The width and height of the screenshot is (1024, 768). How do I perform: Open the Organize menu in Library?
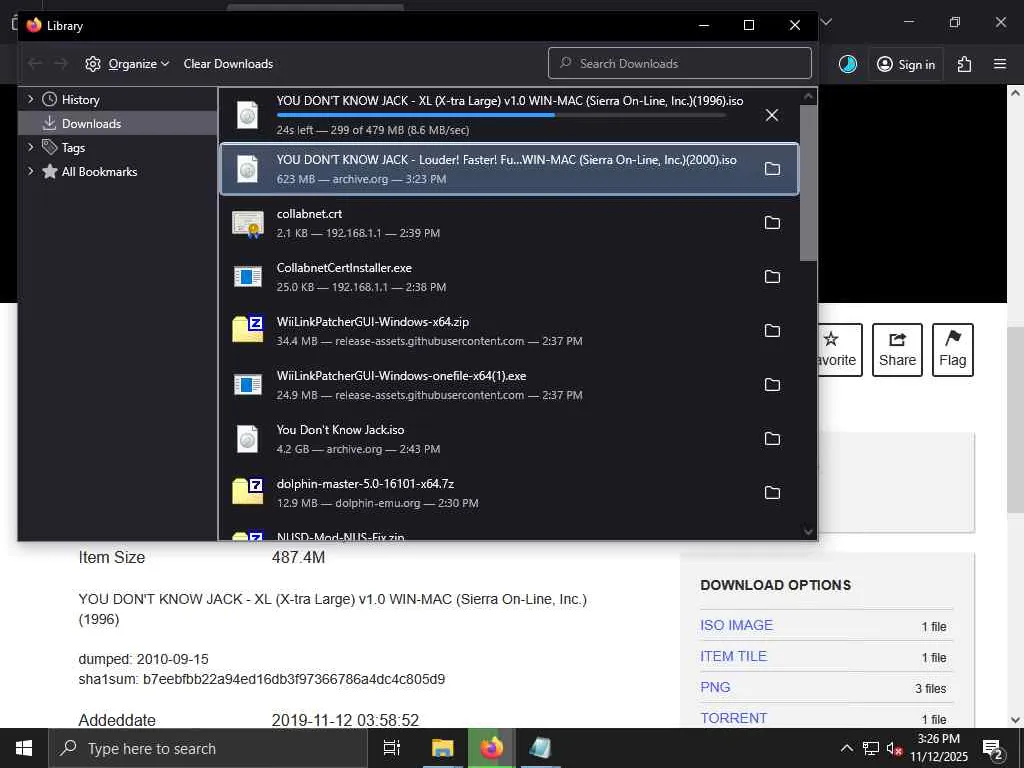127,64
